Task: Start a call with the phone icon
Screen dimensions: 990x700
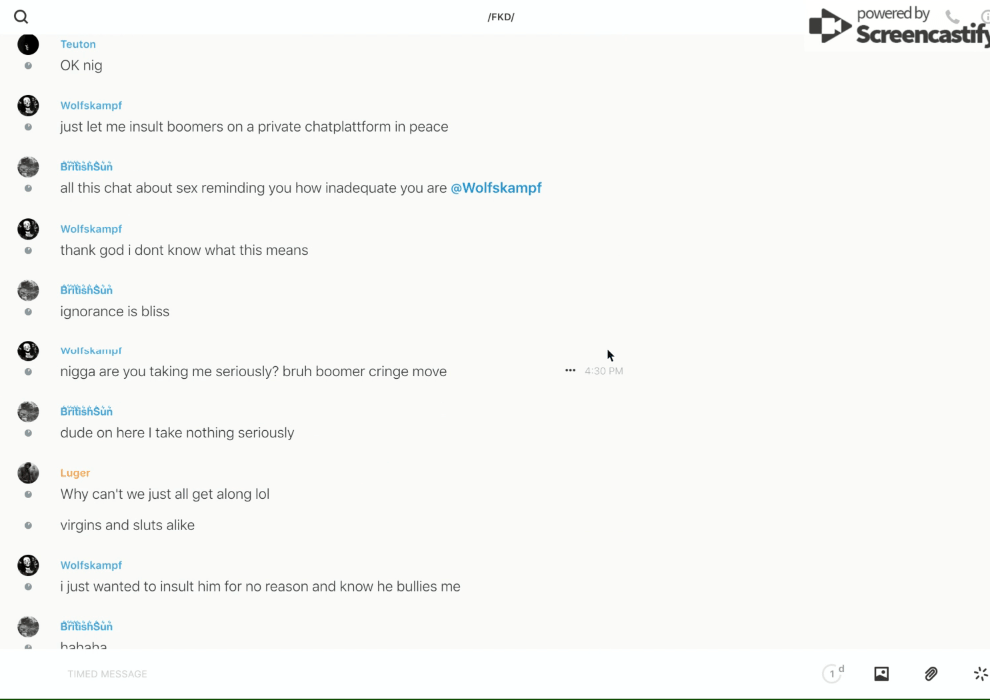Action: pyautogui.click(x=952, y=17)
